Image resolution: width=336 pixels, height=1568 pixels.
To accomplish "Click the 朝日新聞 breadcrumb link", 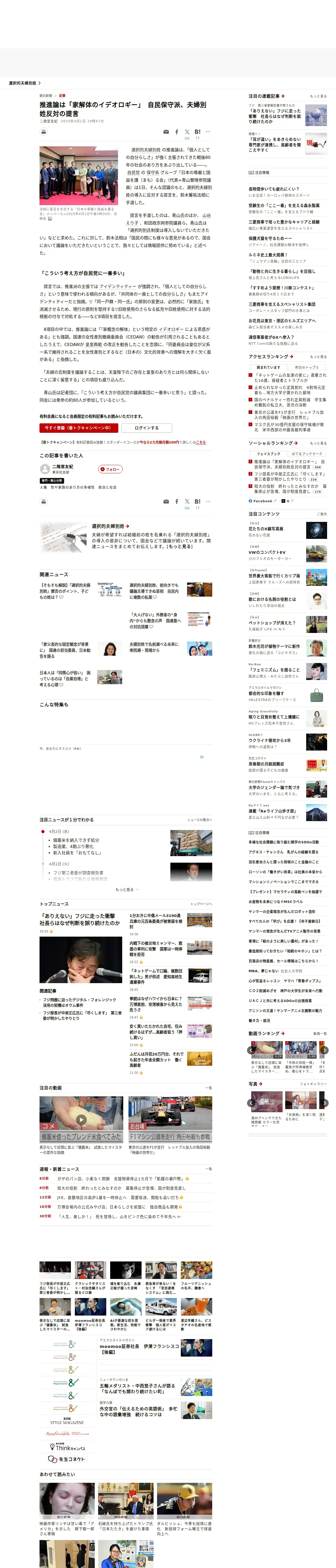I will (46, 96).
